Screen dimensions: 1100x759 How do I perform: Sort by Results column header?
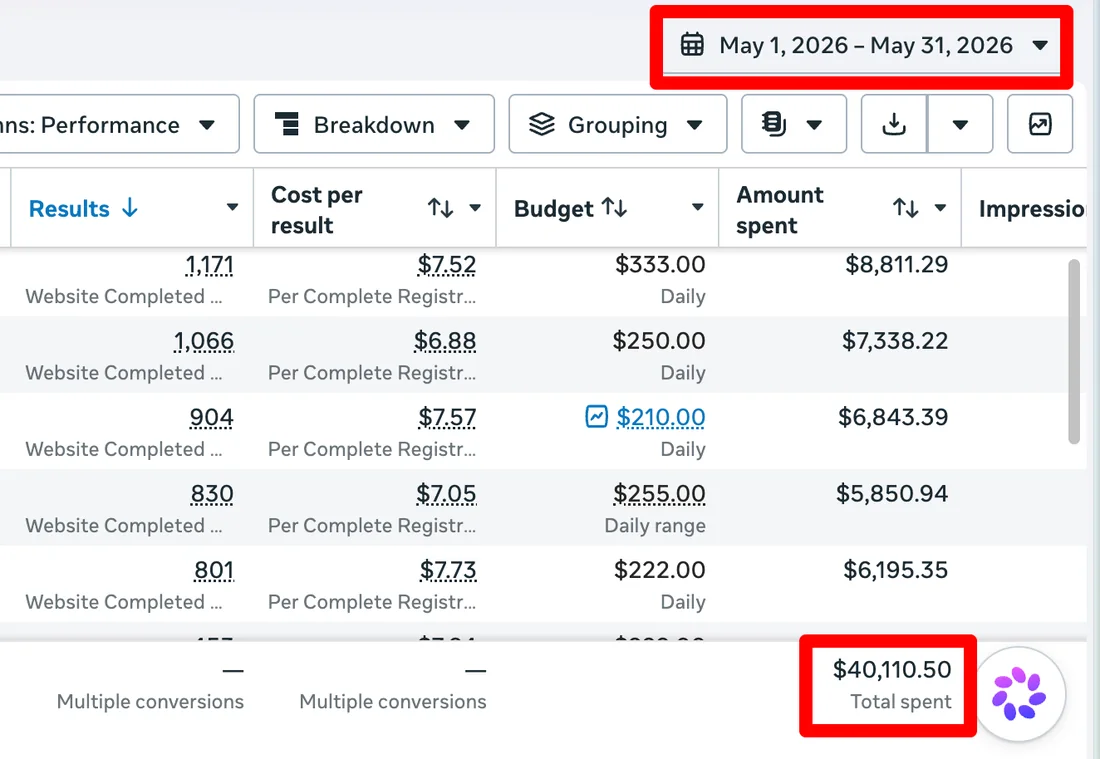tap(69, 208)
